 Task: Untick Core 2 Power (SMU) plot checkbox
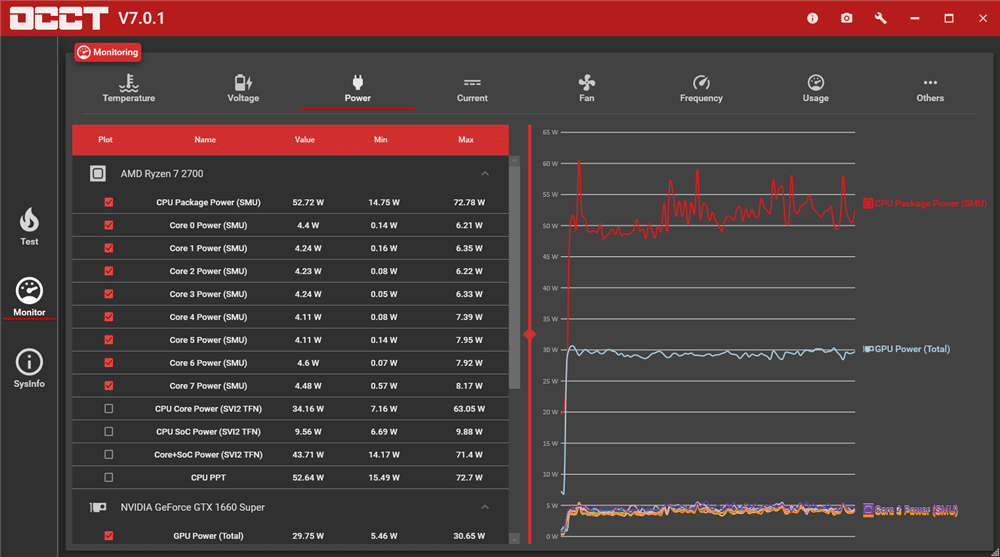108,271
